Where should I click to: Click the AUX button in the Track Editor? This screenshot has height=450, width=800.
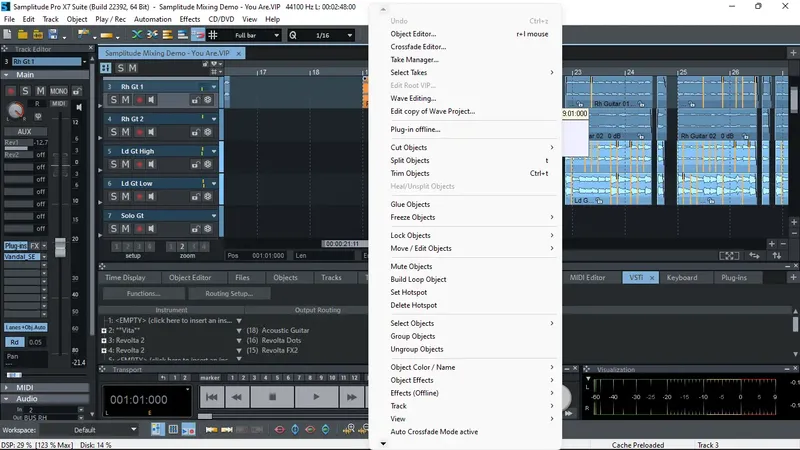24,131
